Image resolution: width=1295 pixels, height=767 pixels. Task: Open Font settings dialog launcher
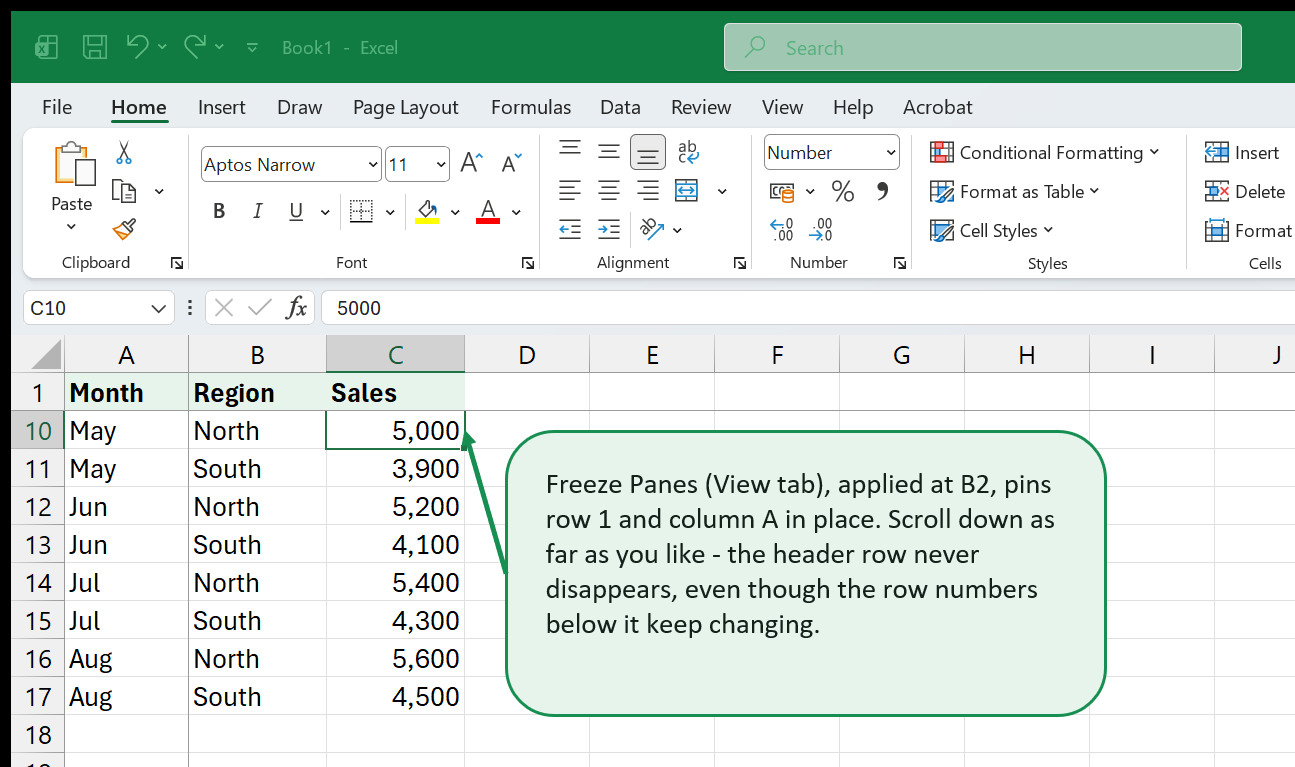coord(527,263)
